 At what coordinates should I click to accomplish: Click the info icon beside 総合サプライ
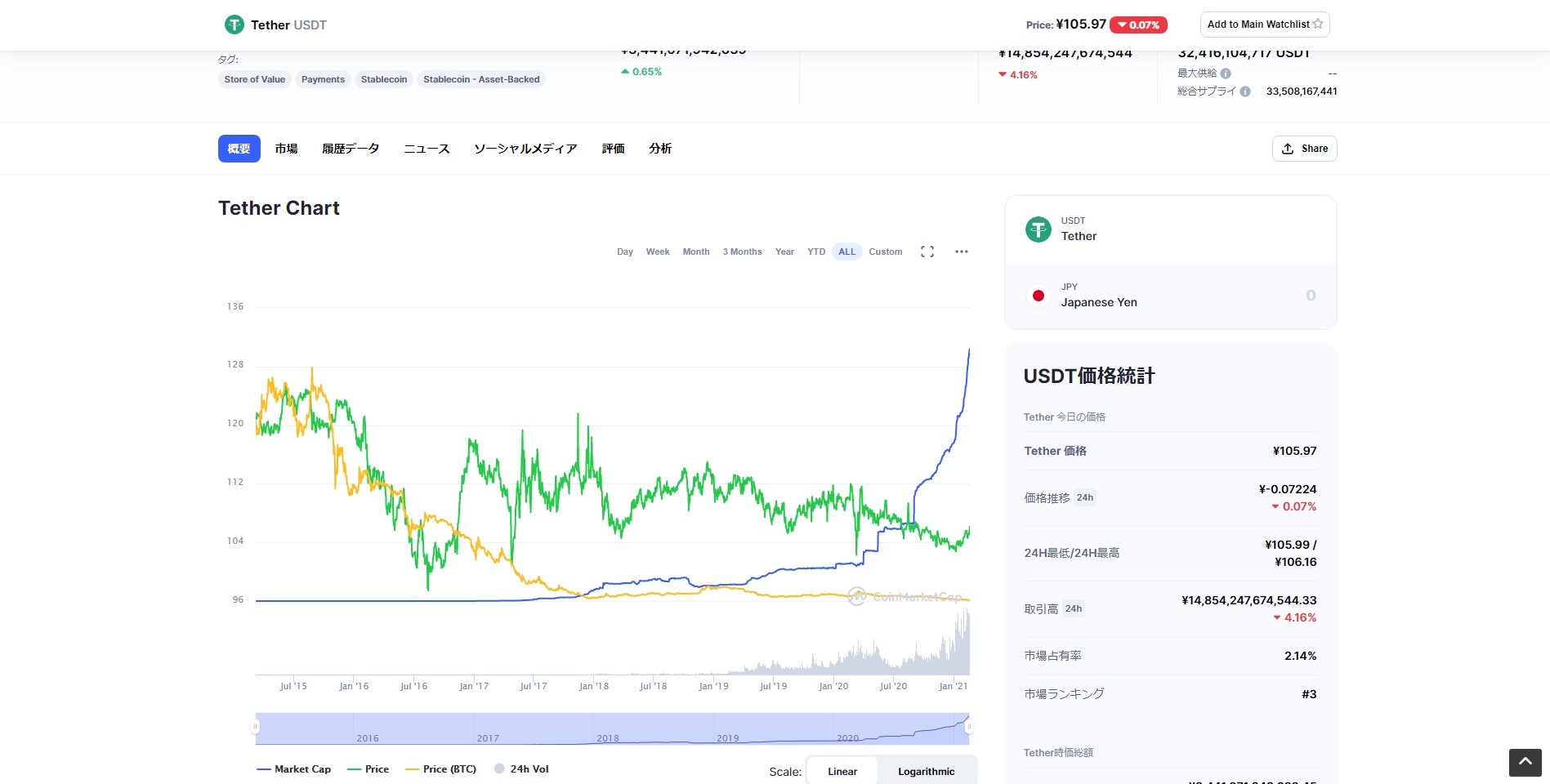[x=1244, y=91]
